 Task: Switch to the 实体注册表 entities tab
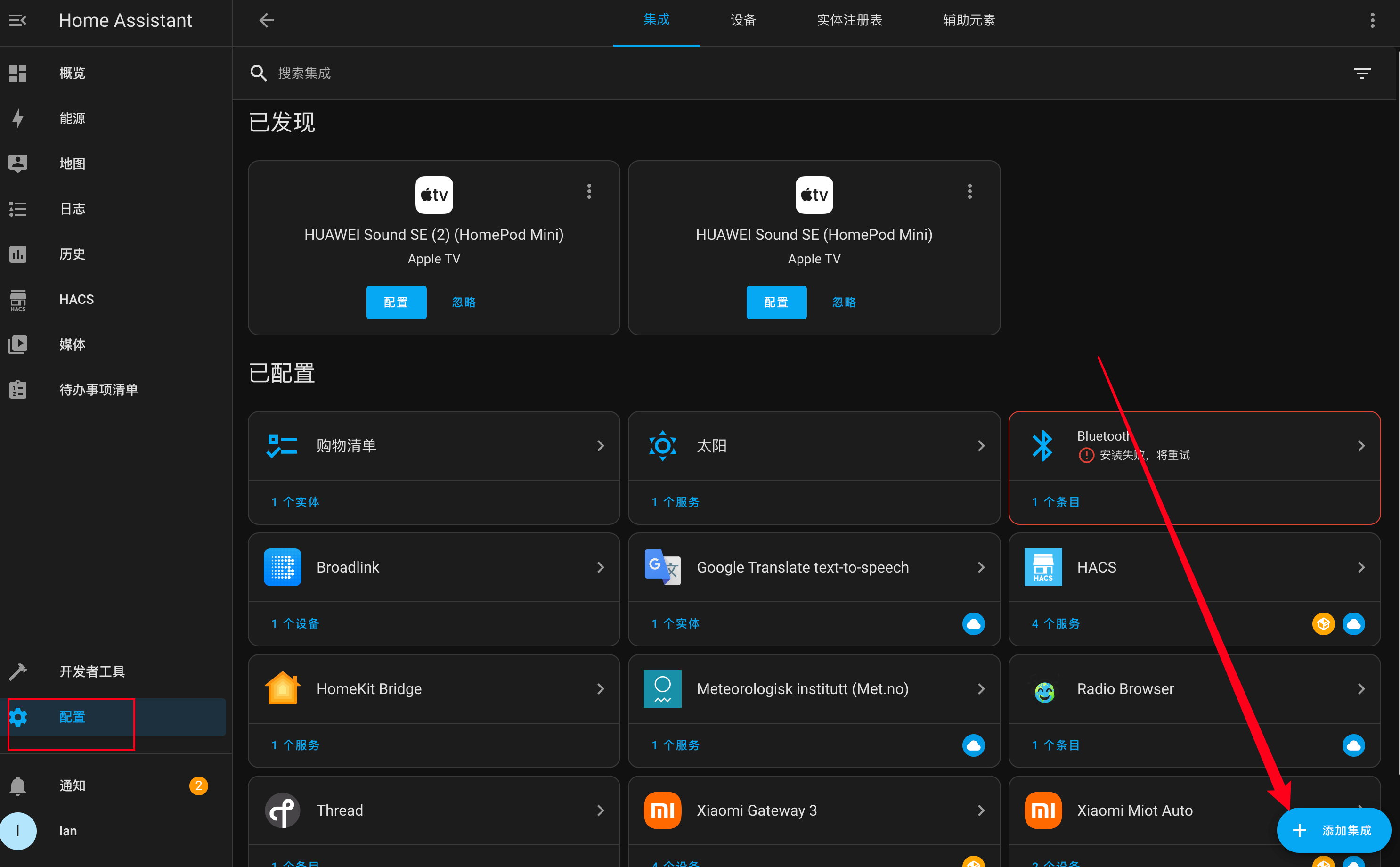pos(849,21)
